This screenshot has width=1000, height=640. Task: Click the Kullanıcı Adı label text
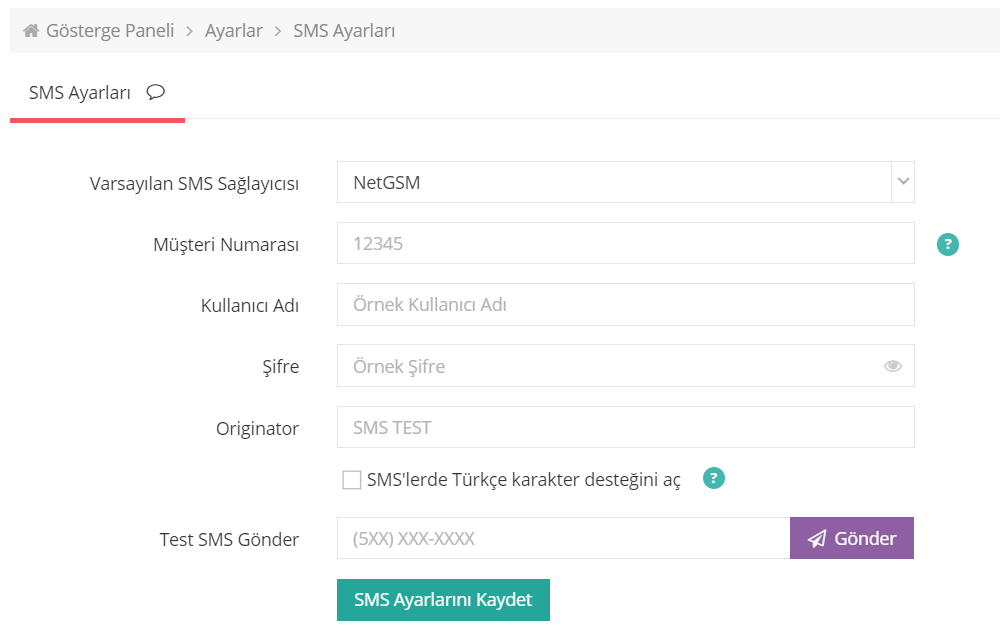pyautogui.click(x=250, y=306)
